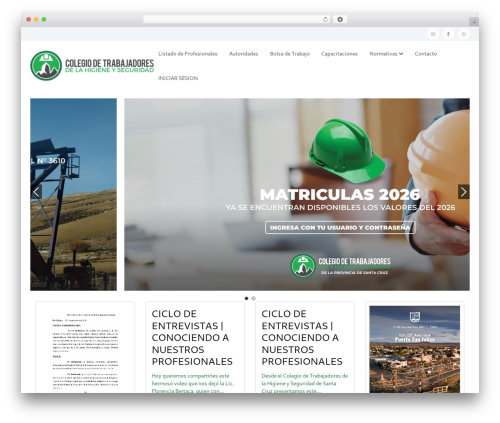Expand the Normativas dropdown menu
500x423 pixels.
386,54
